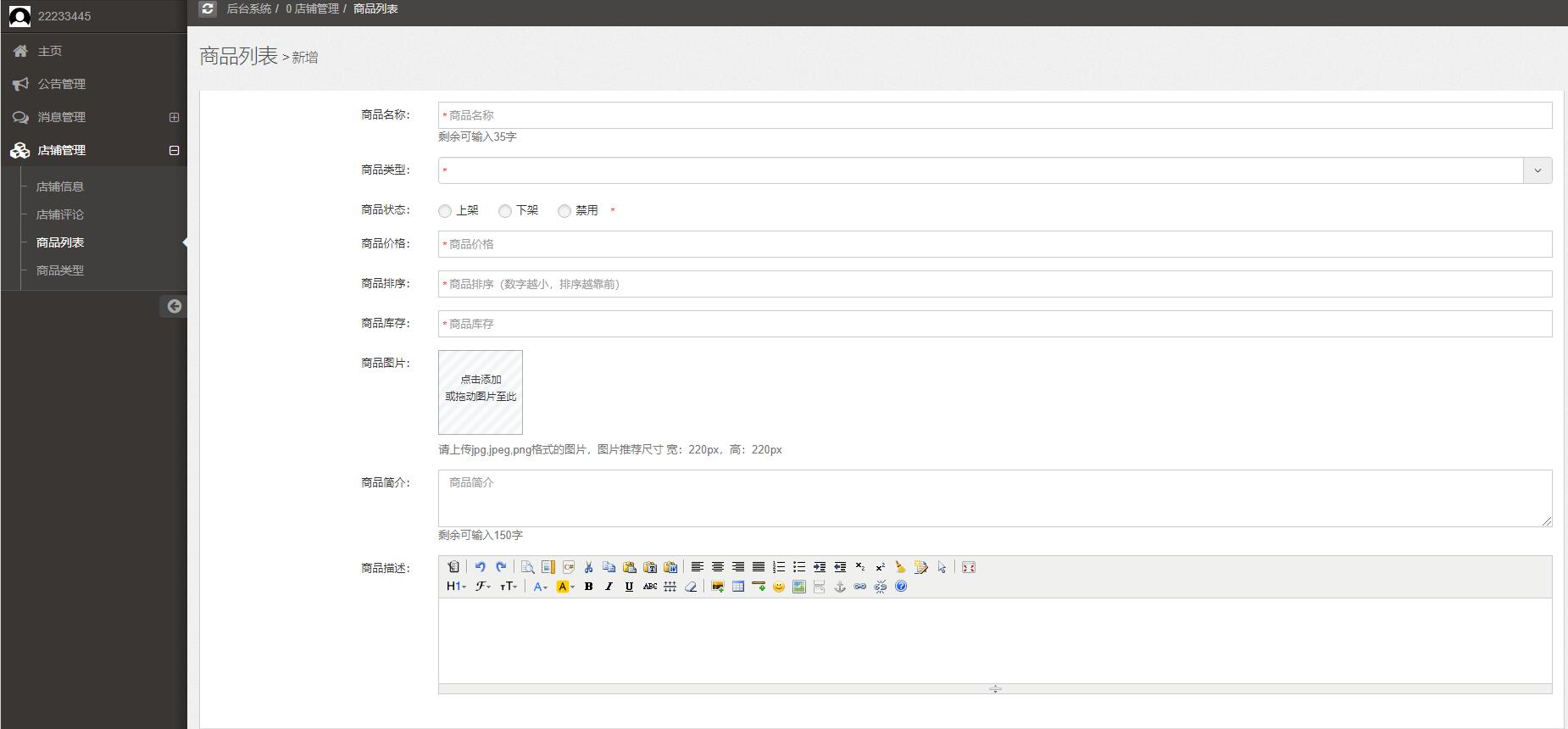Undo last edit in description editor

(481, 567)
